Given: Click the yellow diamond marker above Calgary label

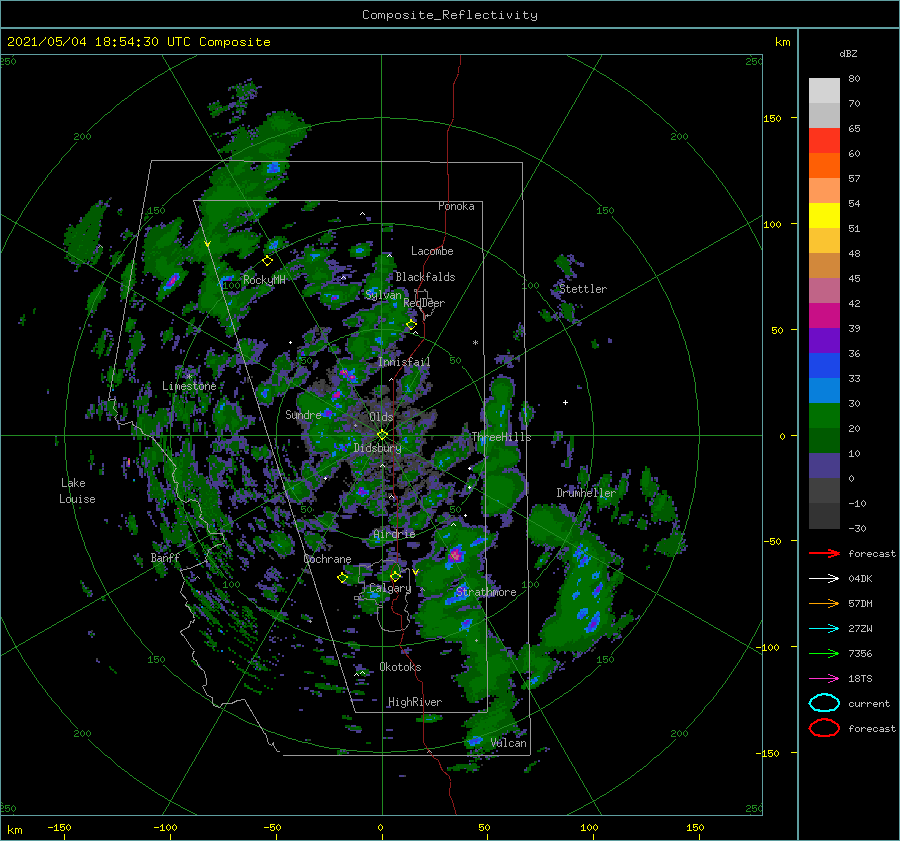Looking at the screenshot, I should [395, 576].
